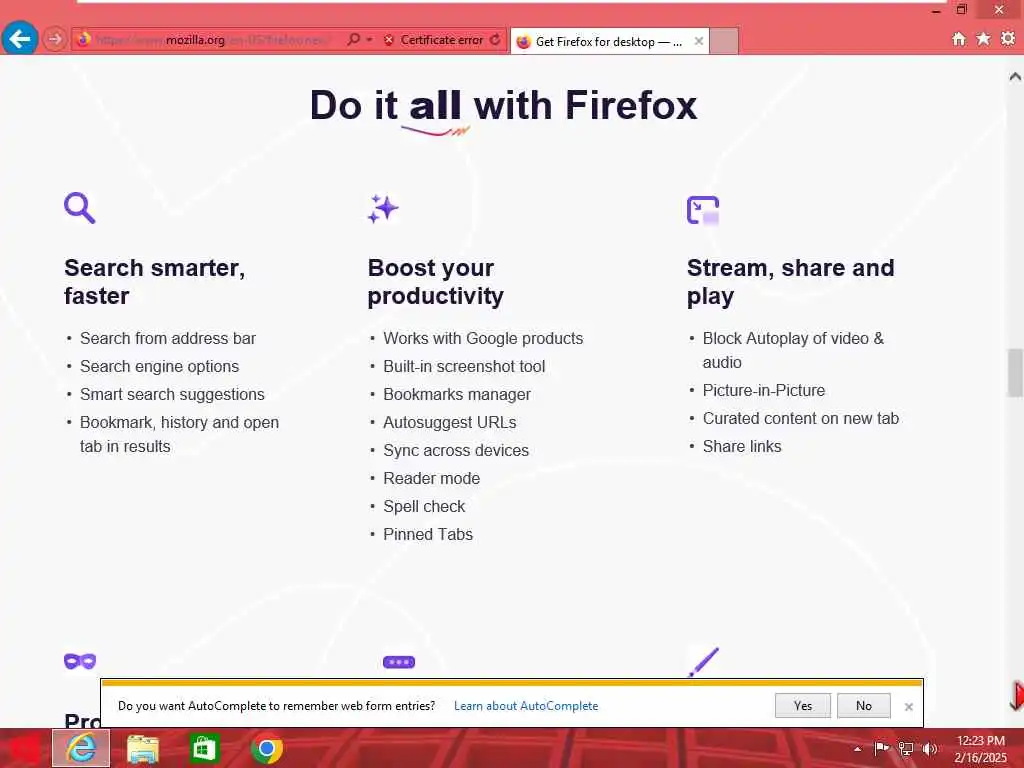The width and height of the screenshot is (1024, 768).
Task: Click the Forward navigation arrow
Action: click(55, 39)
